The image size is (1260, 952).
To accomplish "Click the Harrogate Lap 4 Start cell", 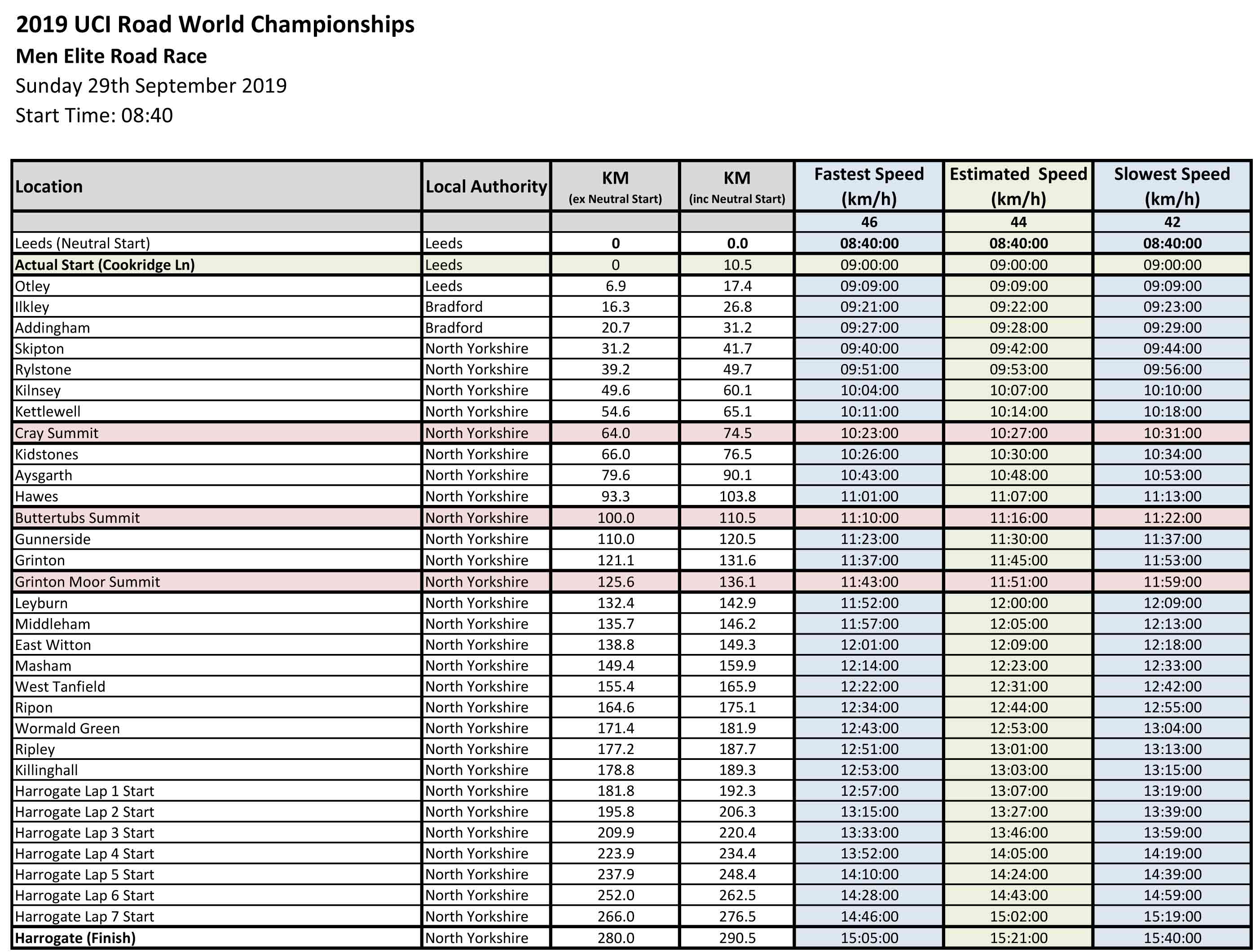I will coord(84,854).
